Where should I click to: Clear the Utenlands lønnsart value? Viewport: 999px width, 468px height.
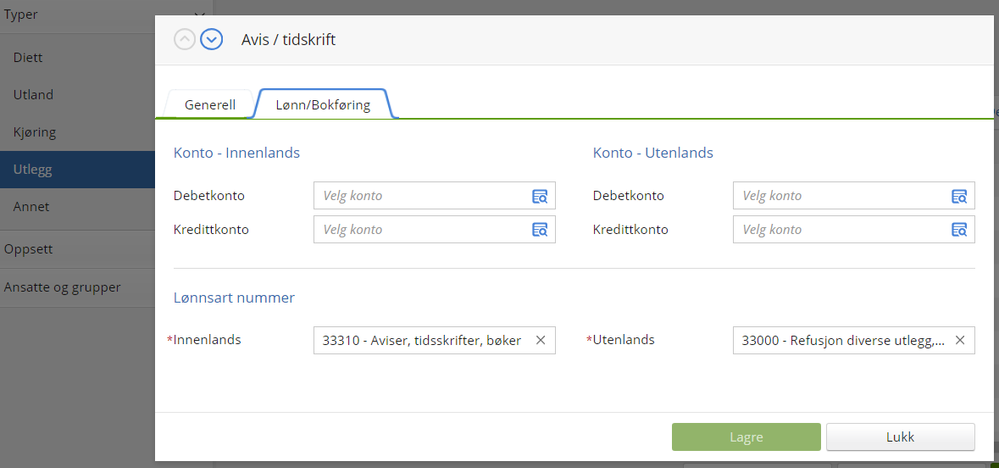pyautogui.click(x=960, y=340)
